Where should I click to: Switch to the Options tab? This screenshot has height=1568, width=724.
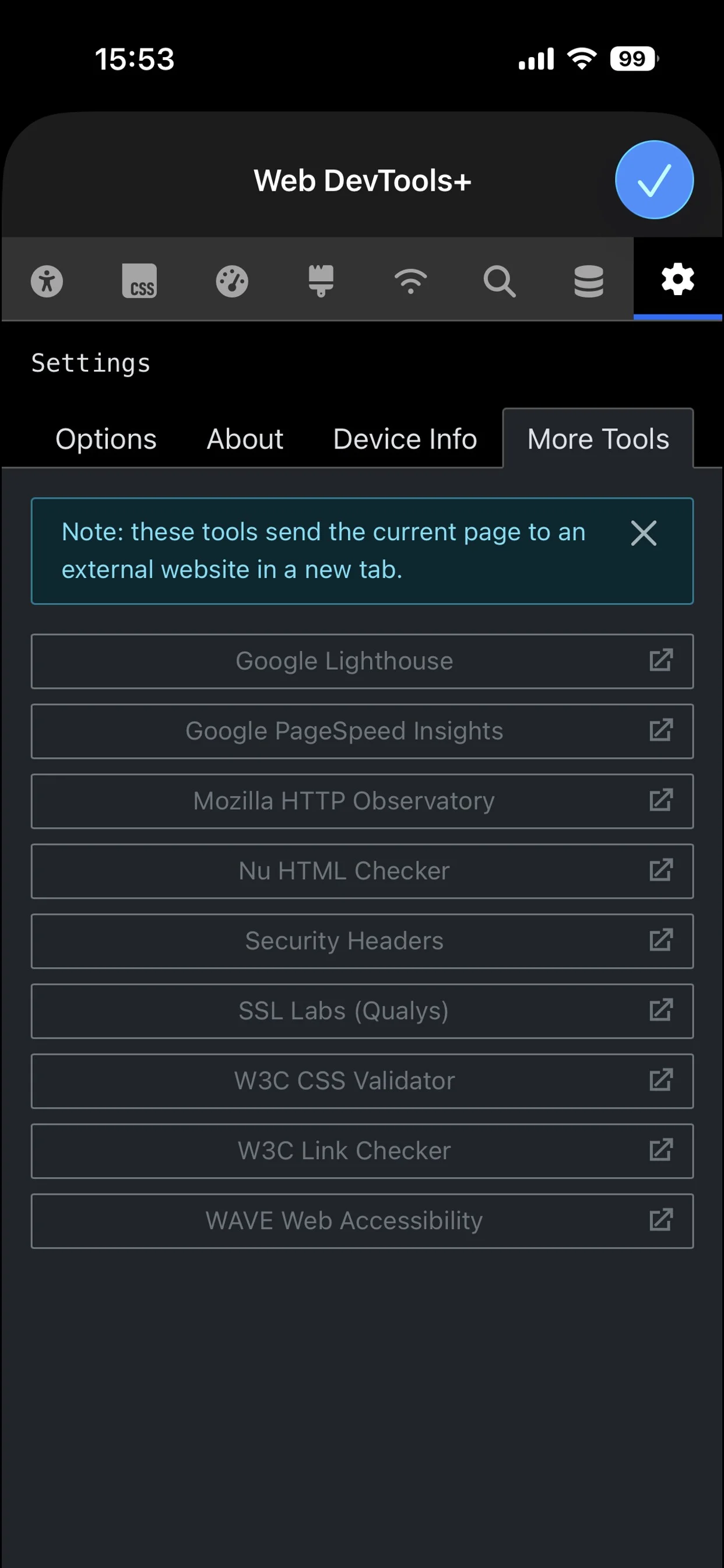click(x=106, y=439)
